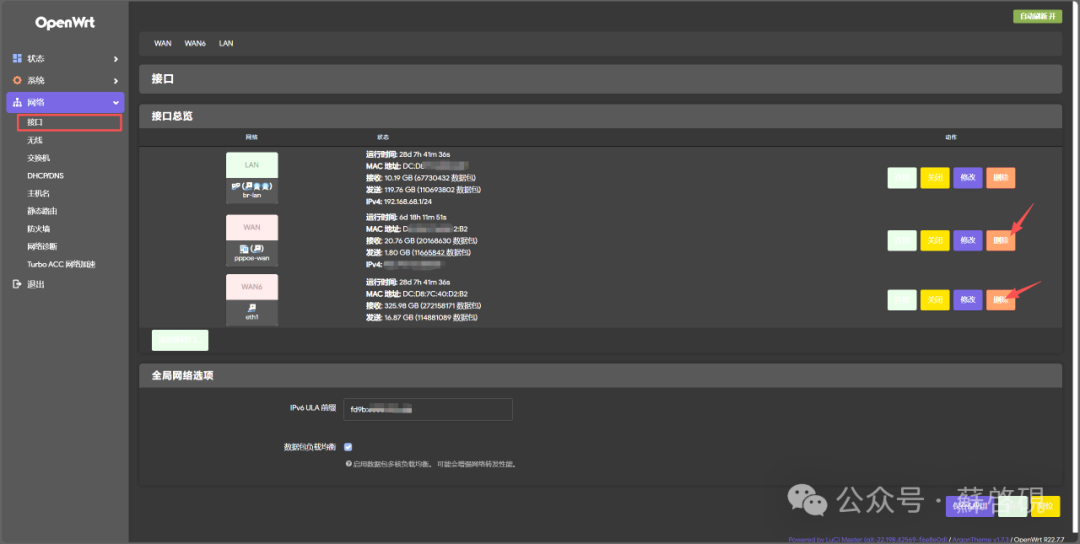Click the yellow 复位 reset button

point(1046,506)
